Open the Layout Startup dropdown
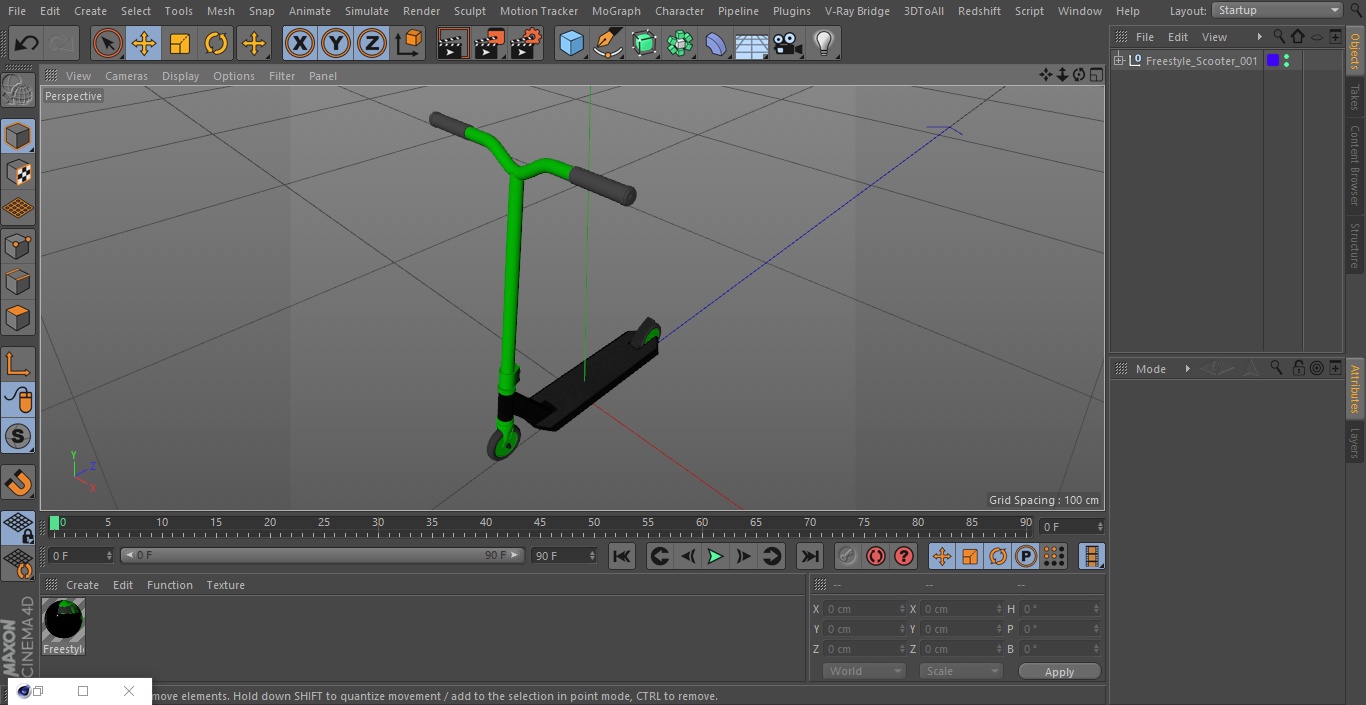 [x=1278, y=10]
